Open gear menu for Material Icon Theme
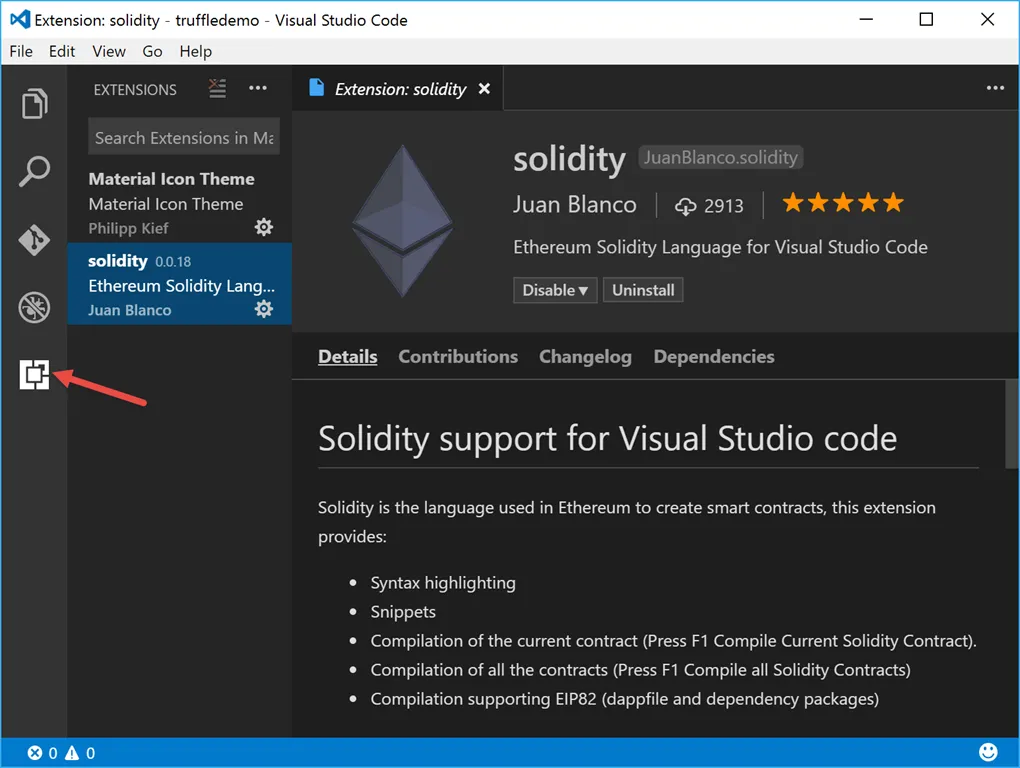The width and height of the screenshot is (1020, 768). click(263, 227)
